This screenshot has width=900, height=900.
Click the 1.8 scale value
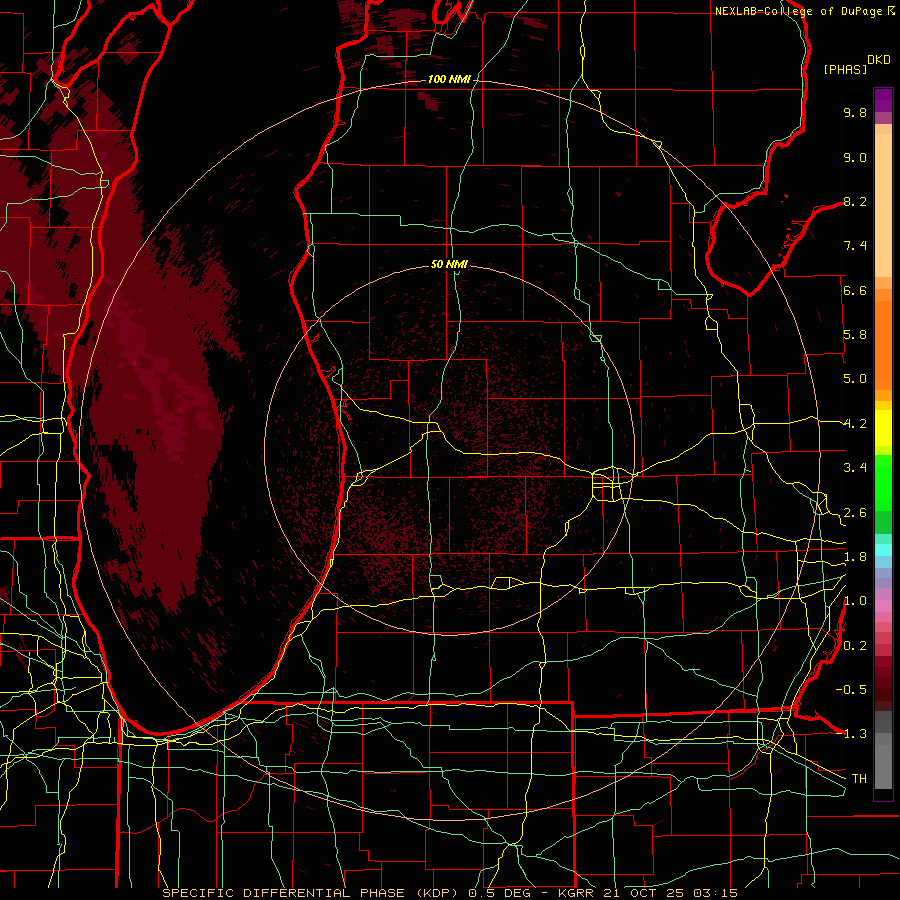point(855,557)
